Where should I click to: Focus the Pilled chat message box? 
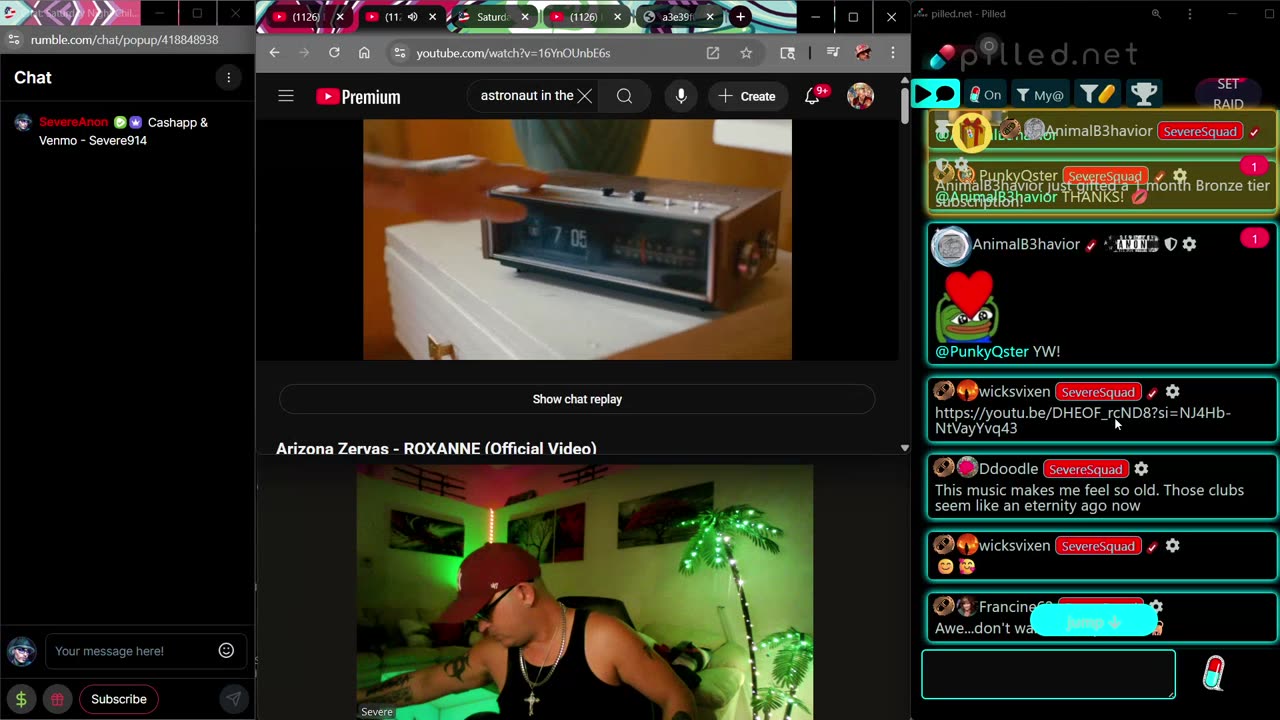point(1048,674)
